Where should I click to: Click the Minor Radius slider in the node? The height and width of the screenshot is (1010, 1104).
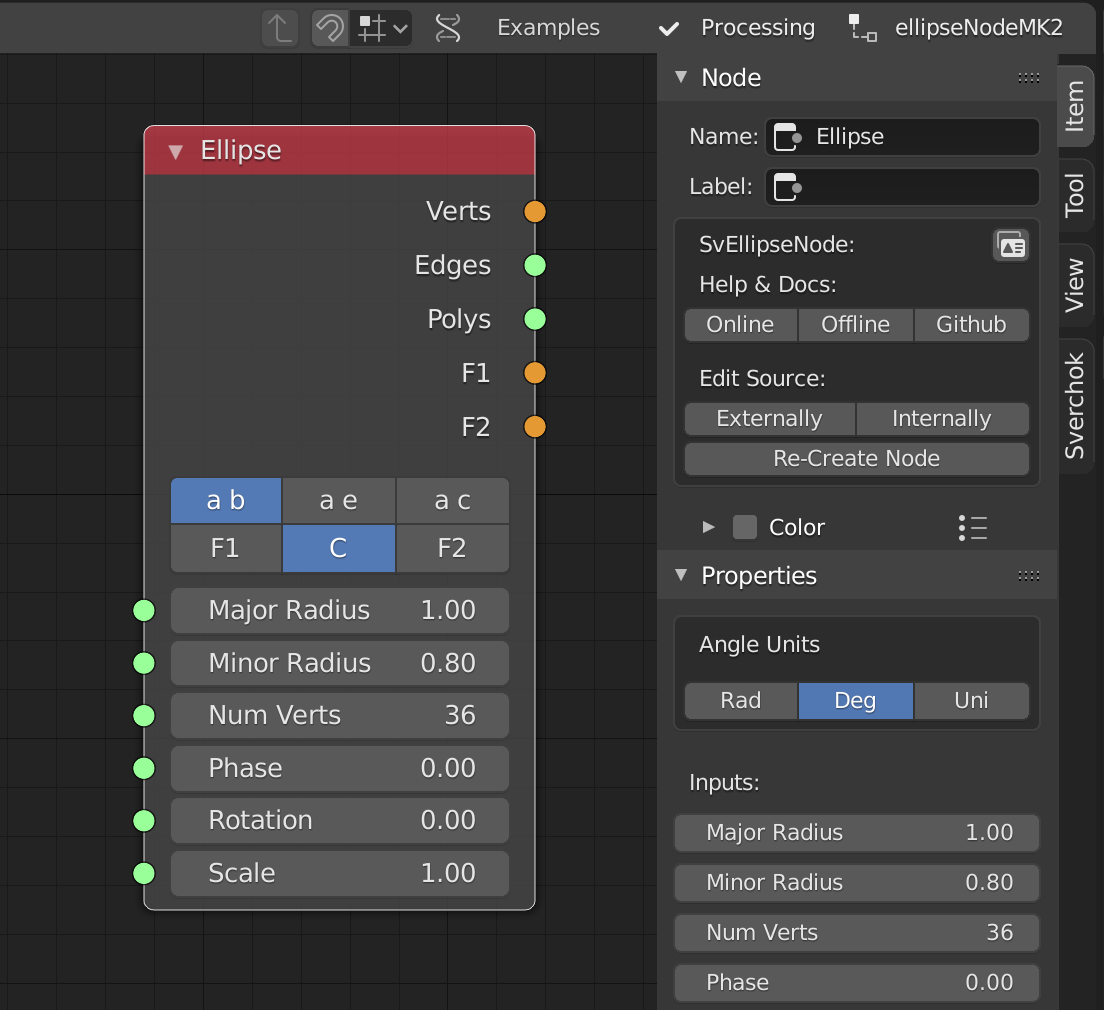click(340, 663)
